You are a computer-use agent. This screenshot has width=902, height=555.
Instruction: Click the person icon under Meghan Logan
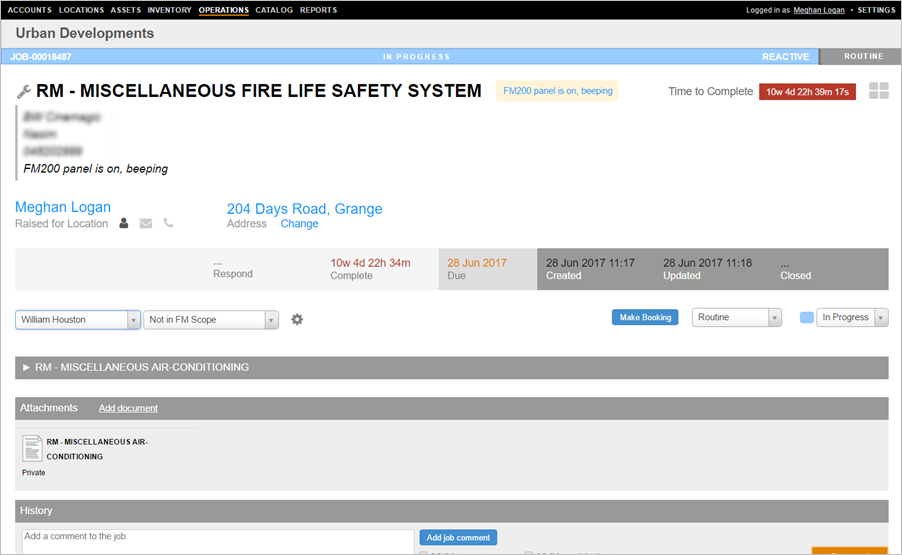[x=124, y=224]
